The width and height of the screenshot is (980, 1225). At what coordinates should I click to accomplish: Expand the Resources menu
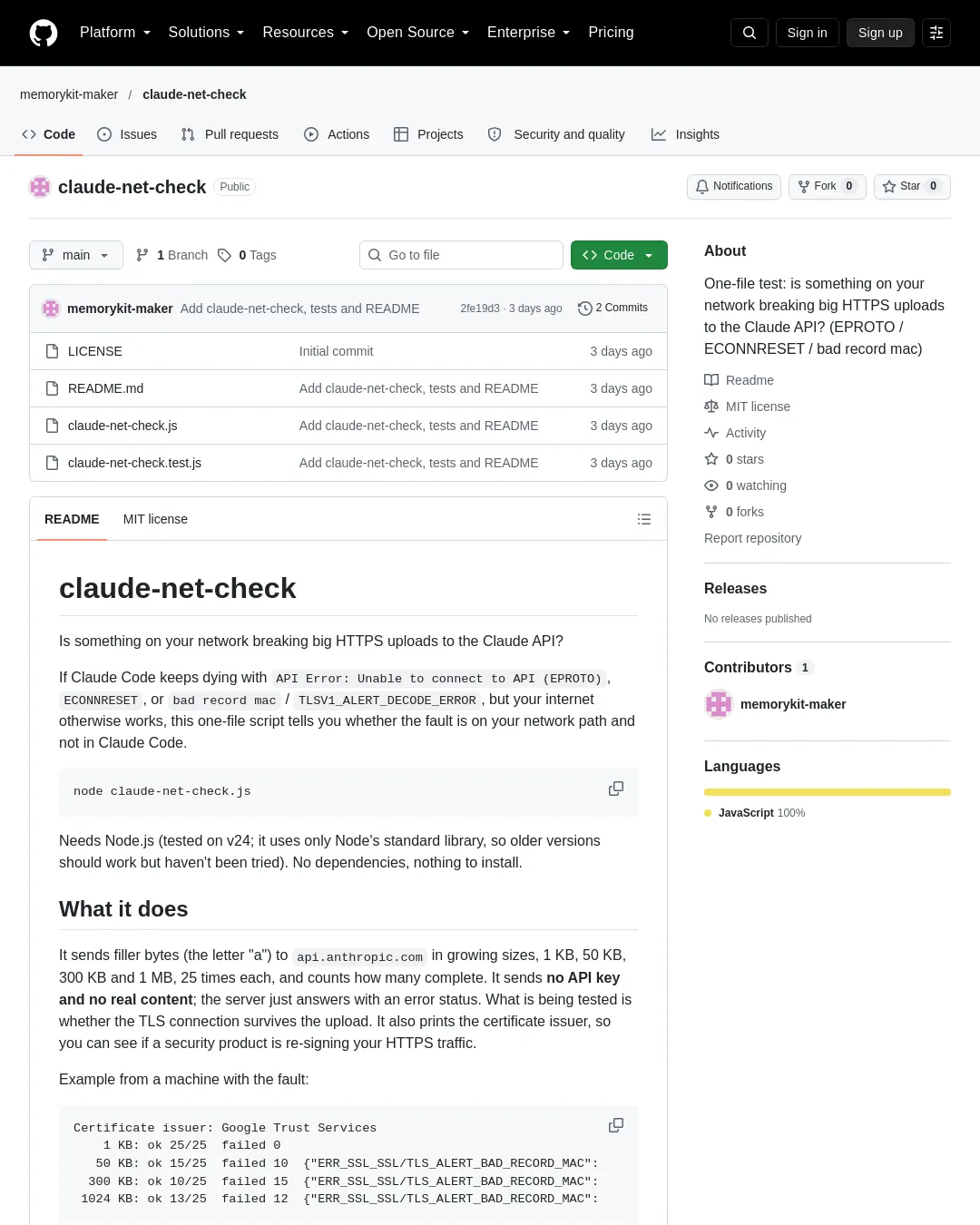305,33
